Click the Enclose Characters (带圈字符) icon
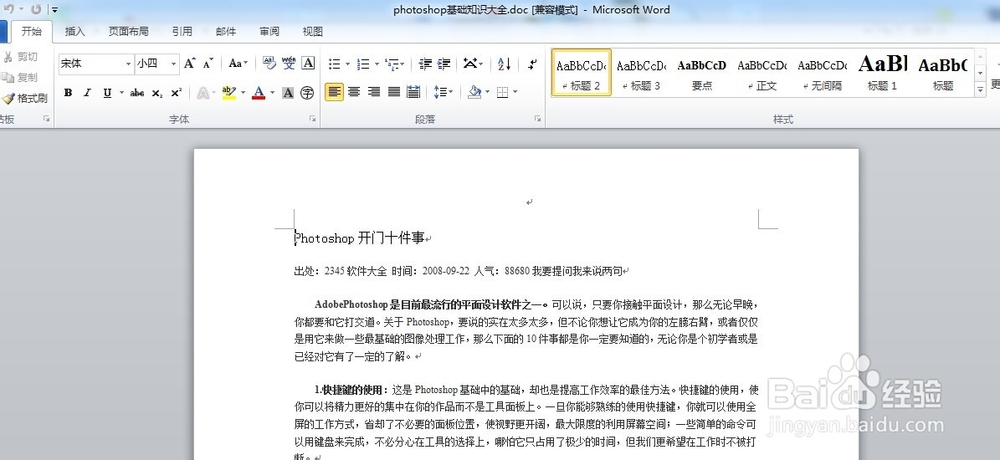The height and width of the screenshot is (460, 1000). [307, 93]
